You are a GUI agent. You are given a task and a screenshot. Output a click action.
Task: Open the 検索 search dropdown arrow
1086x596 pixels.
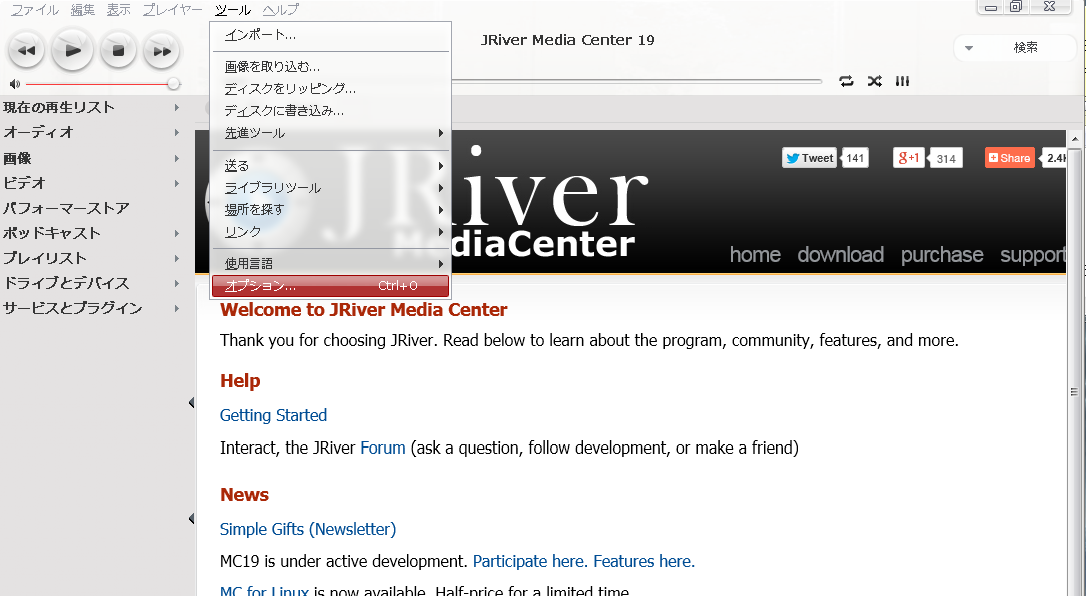[969, 48]
